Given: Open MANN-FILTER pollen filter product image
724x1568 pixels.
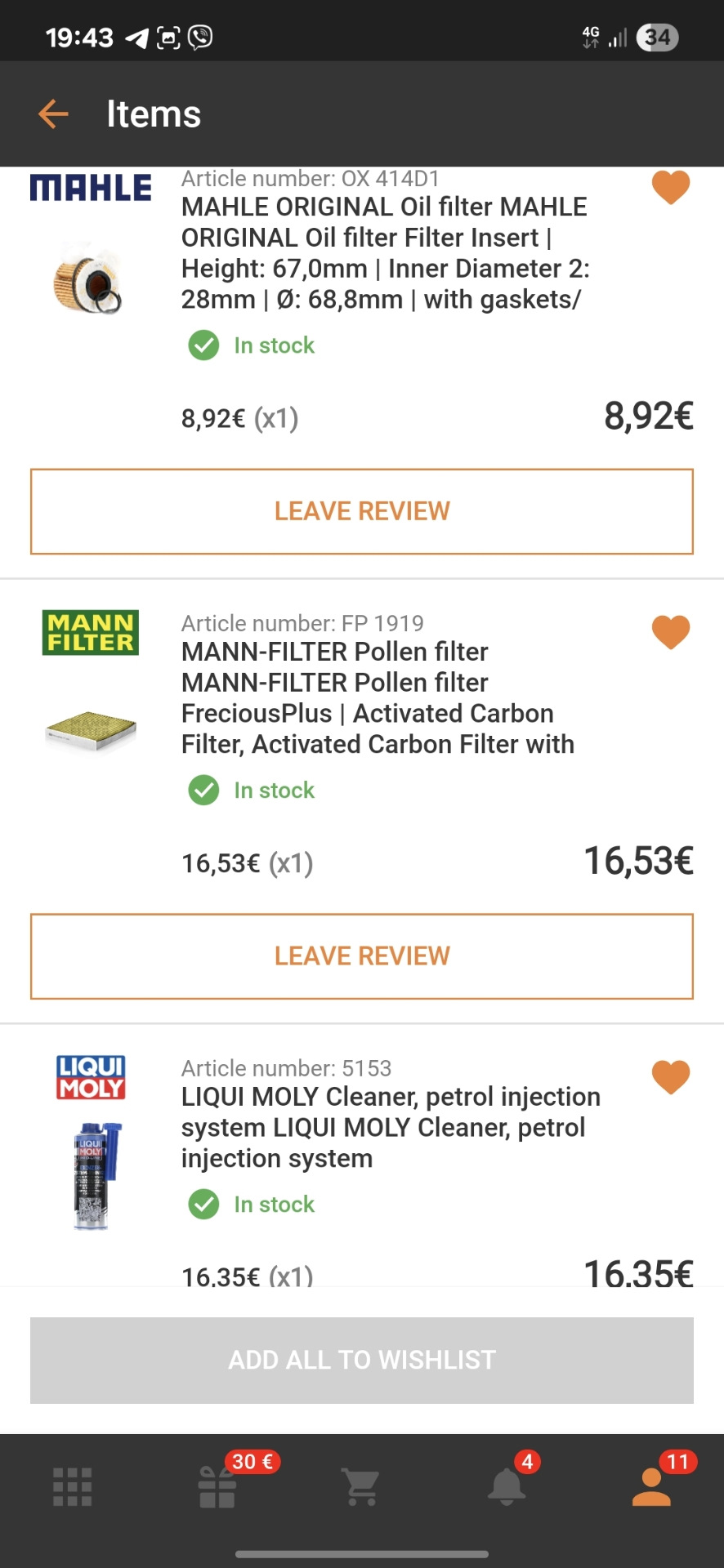Looking at the screenshot, I should pyautogui.click(x=90, y=728).
